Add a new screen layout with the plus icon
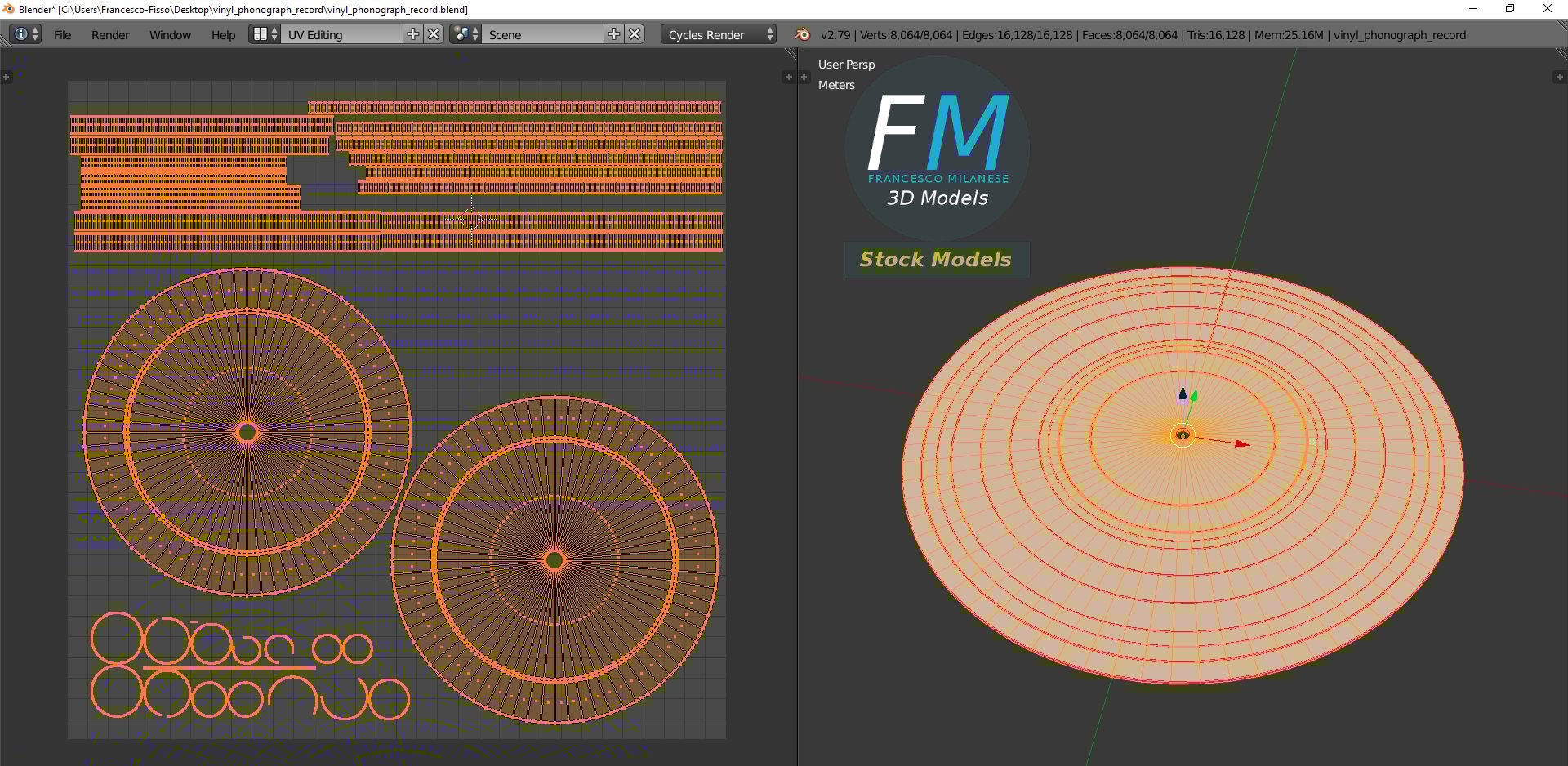The height and width of the screenshot is (766, 1568). 412,34
